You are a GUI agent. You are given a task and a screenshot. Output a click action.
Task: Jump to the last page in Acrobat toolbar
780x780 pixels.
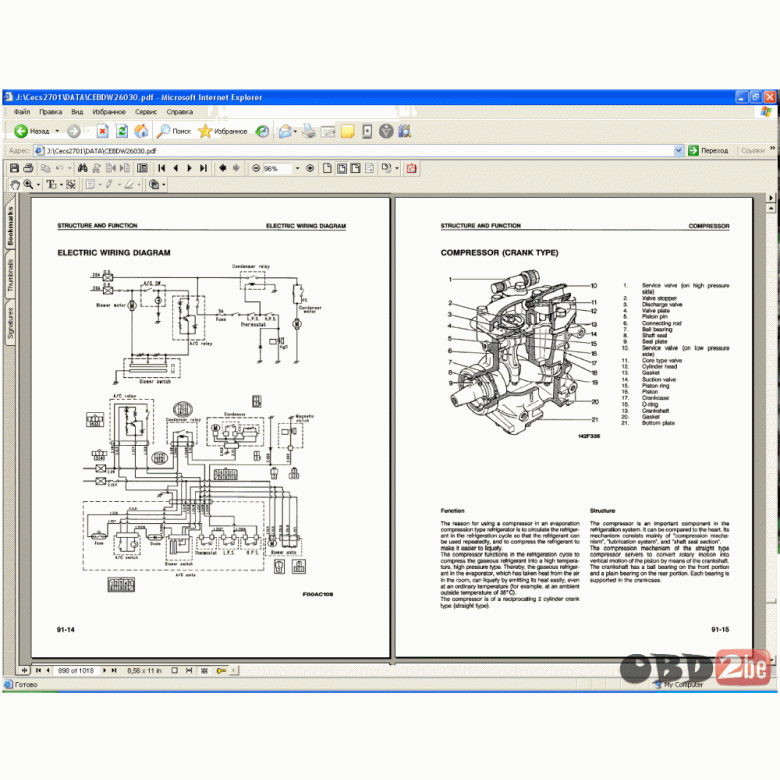click(203, 168)
